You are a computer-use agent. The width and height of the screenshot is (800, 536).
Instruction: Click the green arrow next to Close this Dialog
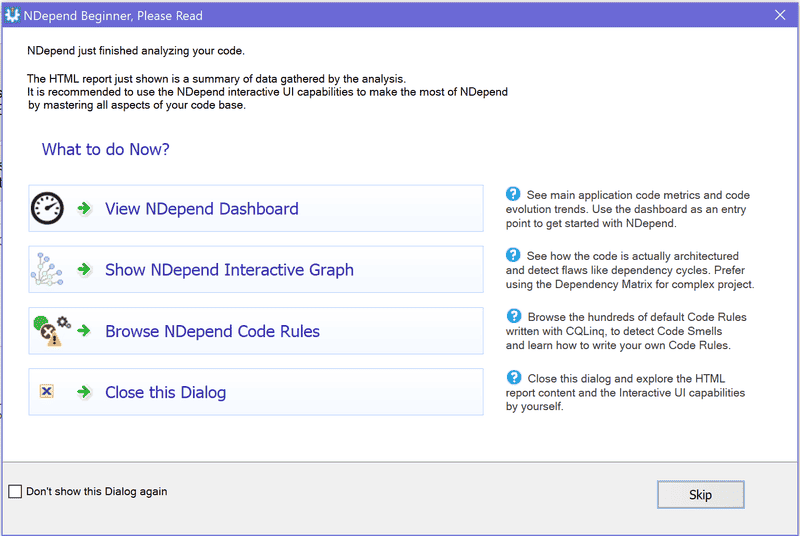point(84,392)
